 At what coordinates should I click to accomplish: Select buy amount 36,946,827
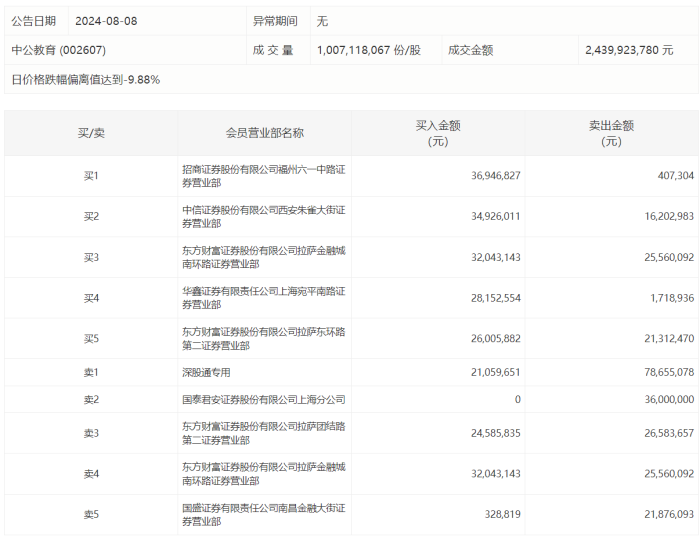coord(496,176)
